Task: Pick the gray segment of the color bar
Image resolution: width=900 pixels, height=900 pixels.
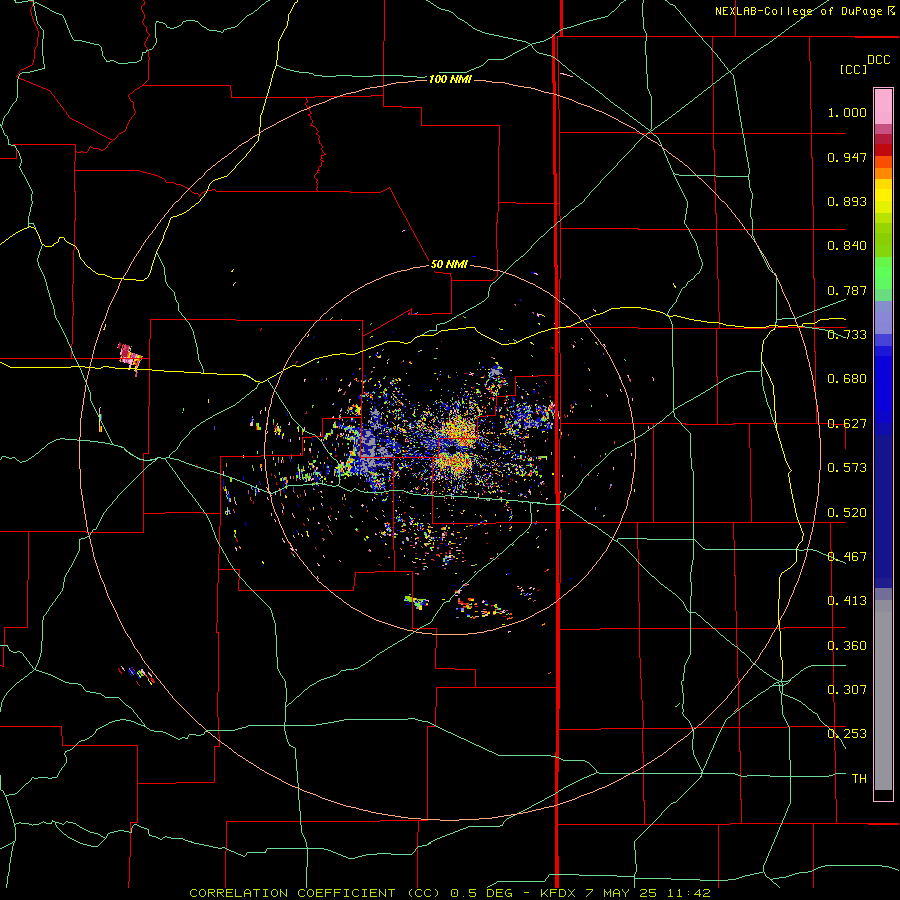Action: pyautogui.click(x=883, y=695)
